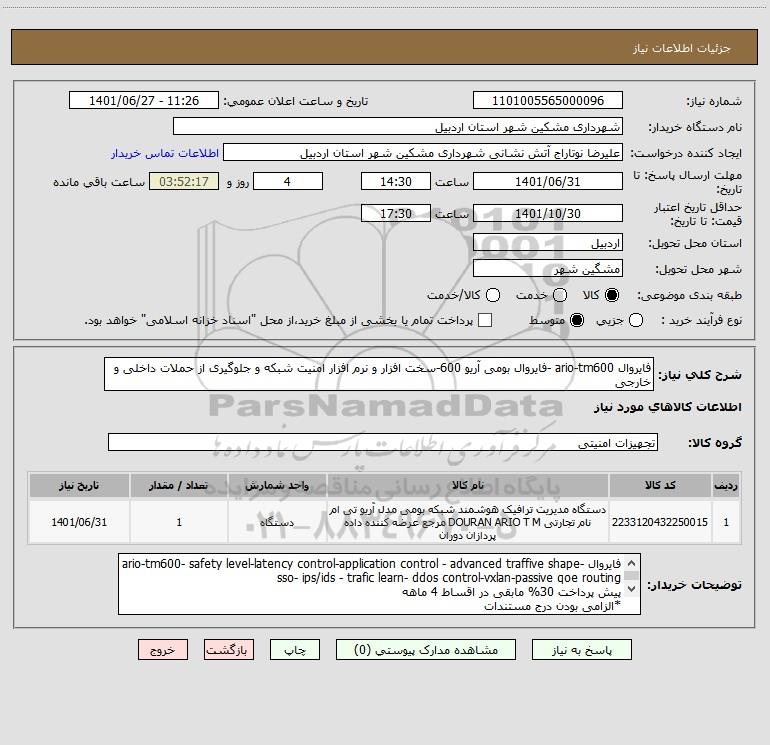Click the deadline hour field 14:30
Screen dimensions: 770x745
point(396,181)
